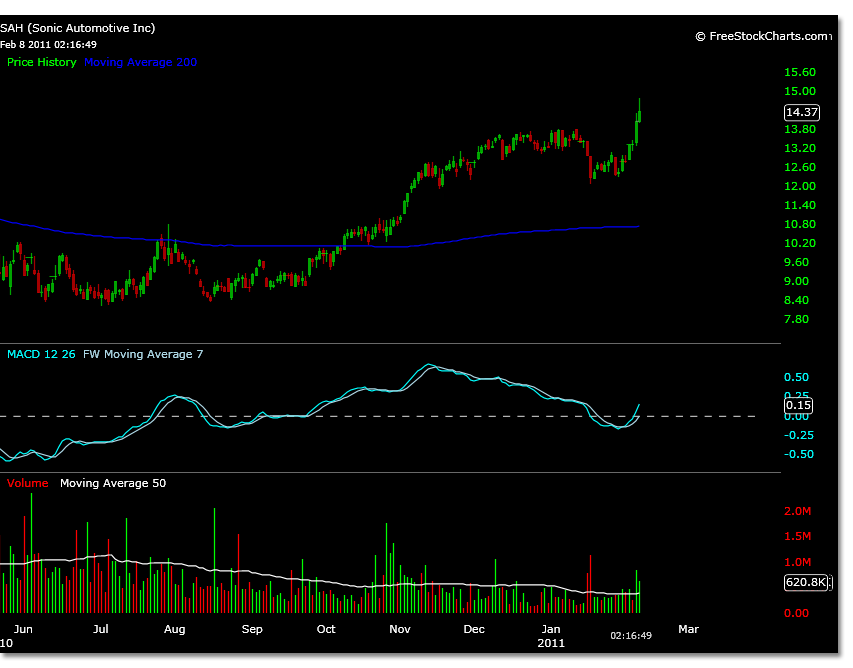Click the SAH (Sonic Automotive Inc) chart title

[78, 28]
